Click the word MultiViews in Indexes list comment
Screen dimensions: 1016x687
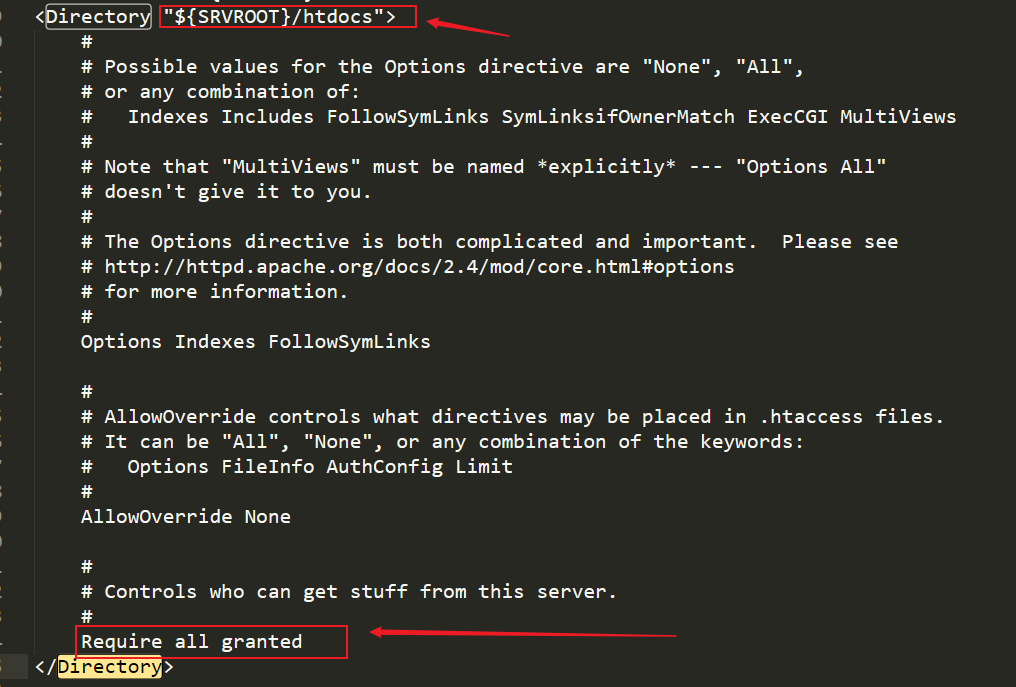pyautogui.click(x=898, y=117)
